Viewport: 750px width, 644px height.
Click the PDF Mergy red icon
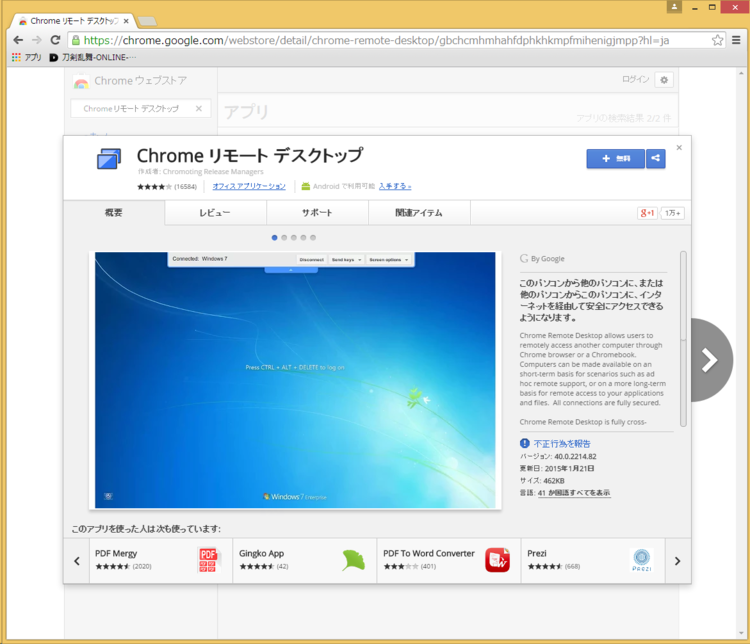209,560
